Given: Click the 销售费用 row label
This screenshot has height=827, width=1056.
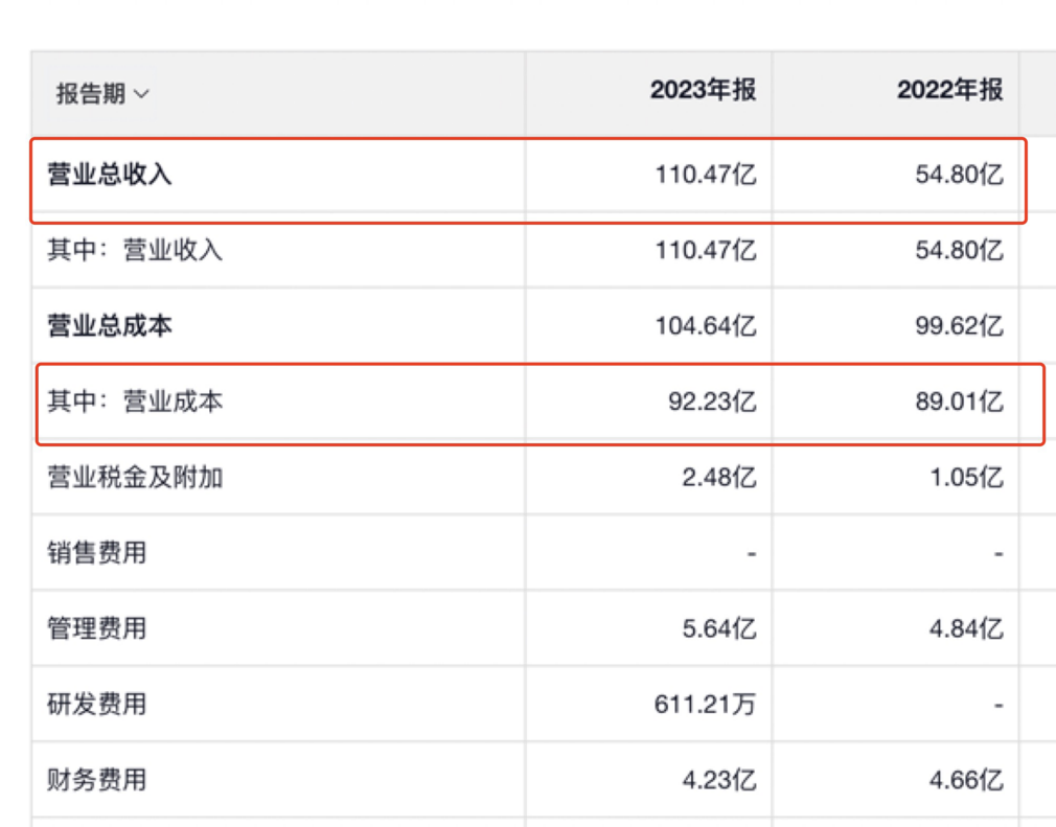Looking at the screenshot, I should (97, 553).
